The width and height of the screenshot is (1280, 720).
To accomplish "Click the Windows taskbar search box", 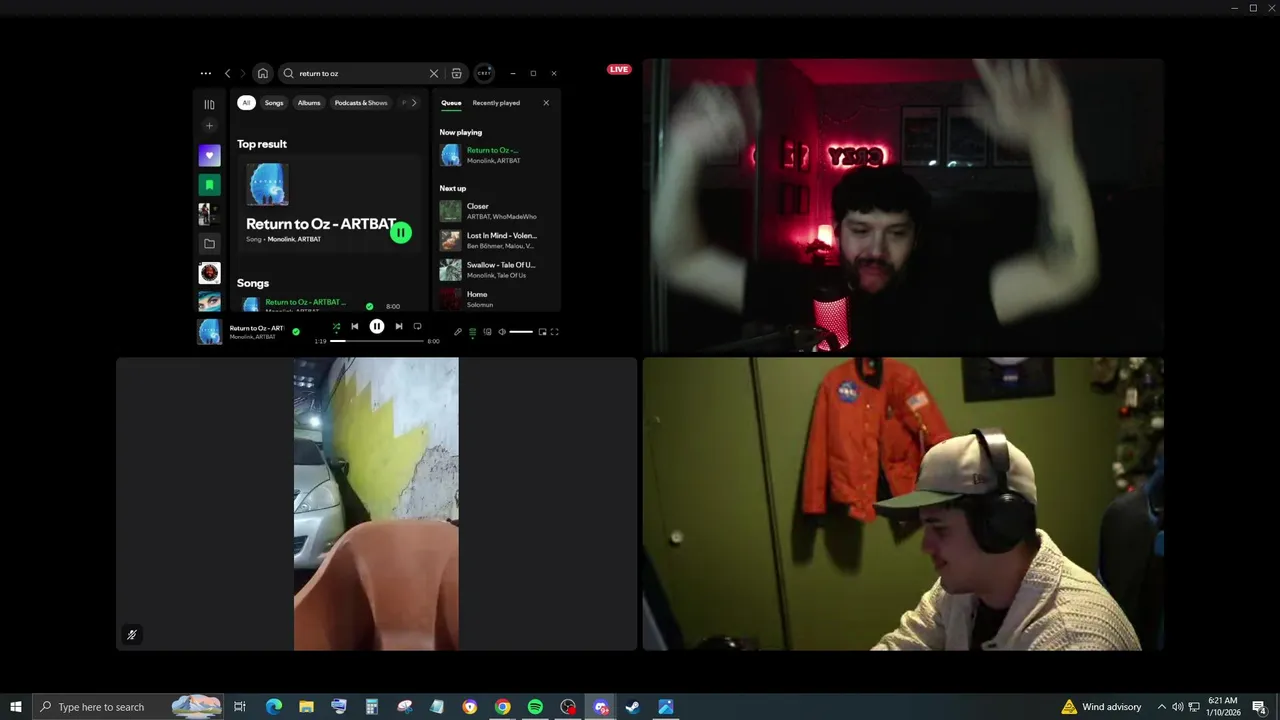I will (130, 707).
